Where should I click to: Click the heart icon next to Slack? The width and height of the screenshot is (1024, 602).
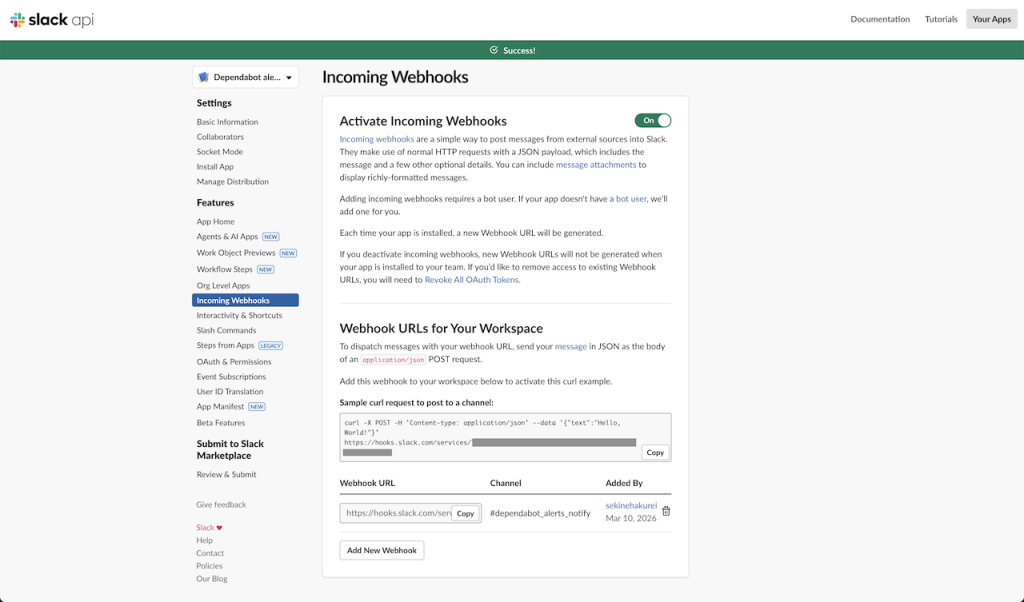coord(219,527)
